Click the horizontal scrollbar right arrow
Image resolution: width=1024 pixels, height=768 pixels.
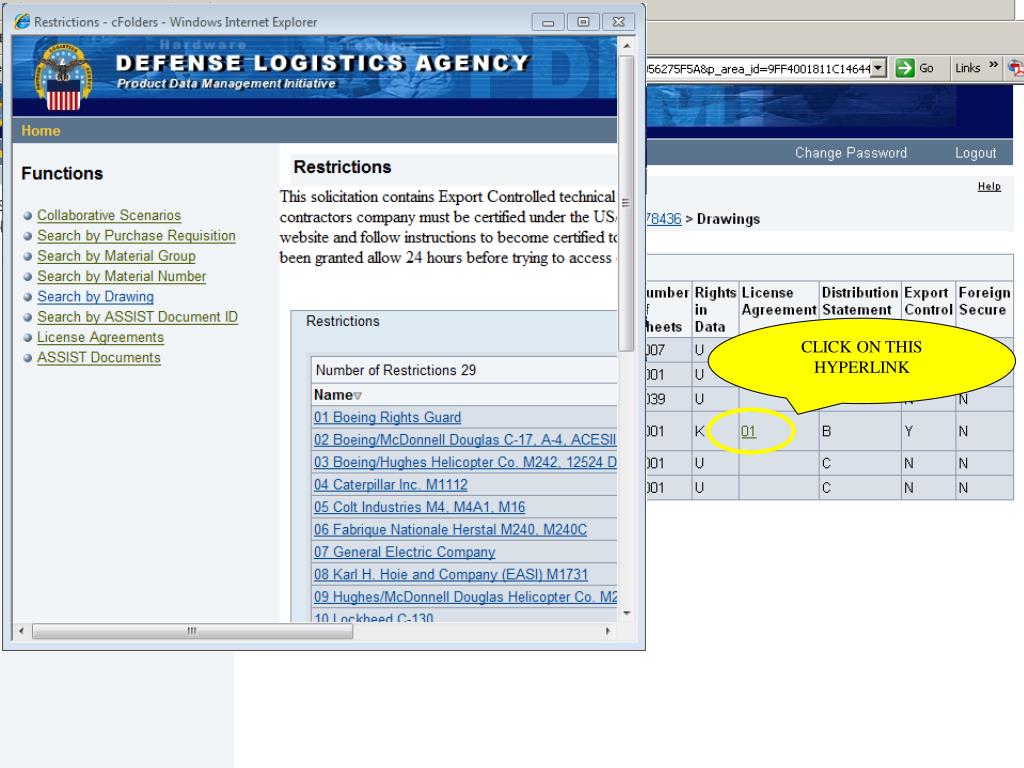point(608,631)
